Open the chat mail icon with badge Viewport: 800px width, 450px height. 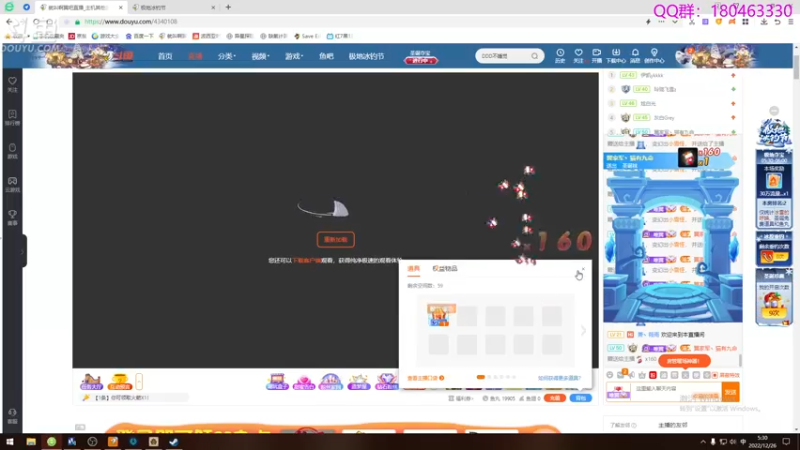click(621, 374)
